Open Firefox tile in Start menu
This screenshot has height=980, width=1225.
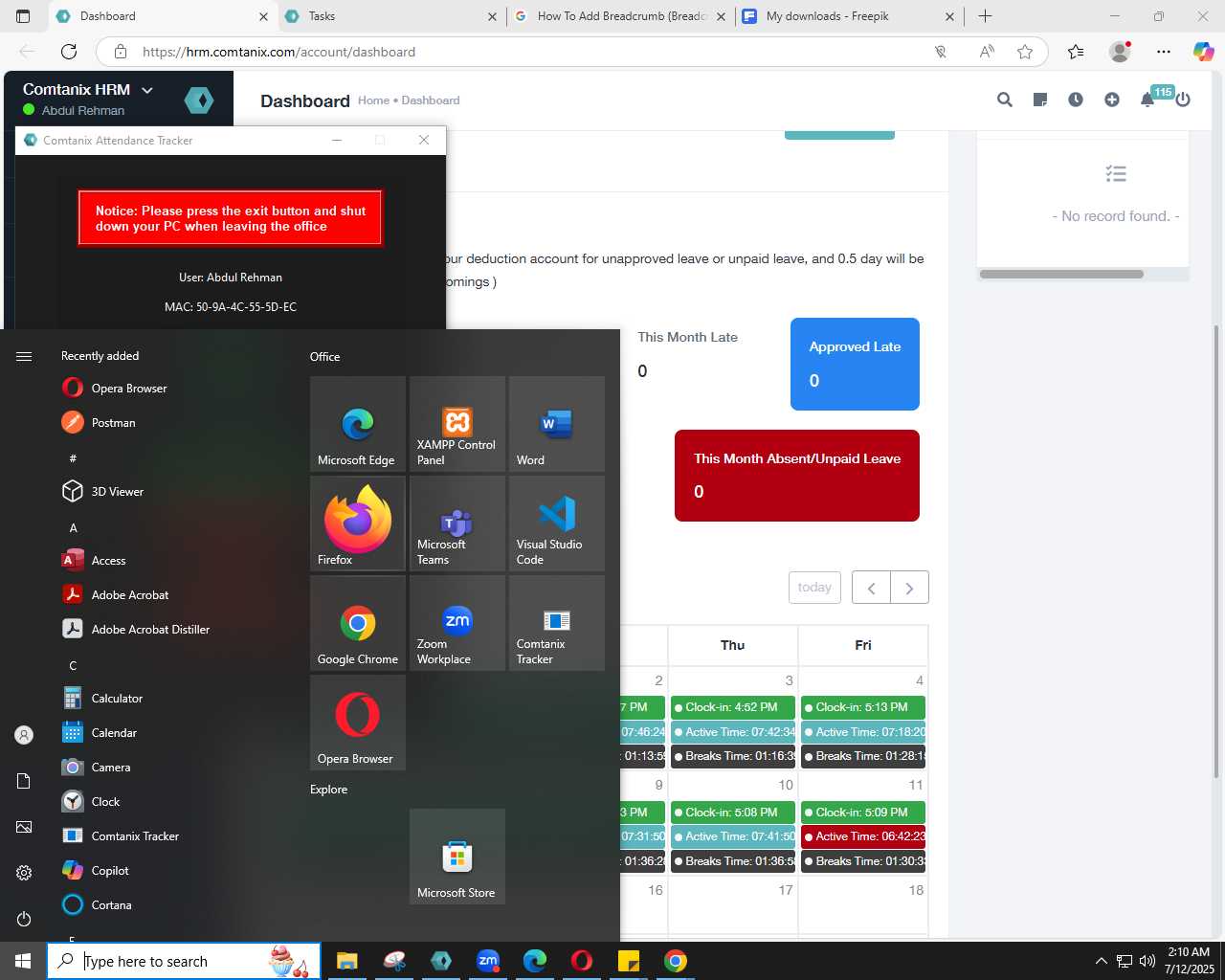coord(358,523)
